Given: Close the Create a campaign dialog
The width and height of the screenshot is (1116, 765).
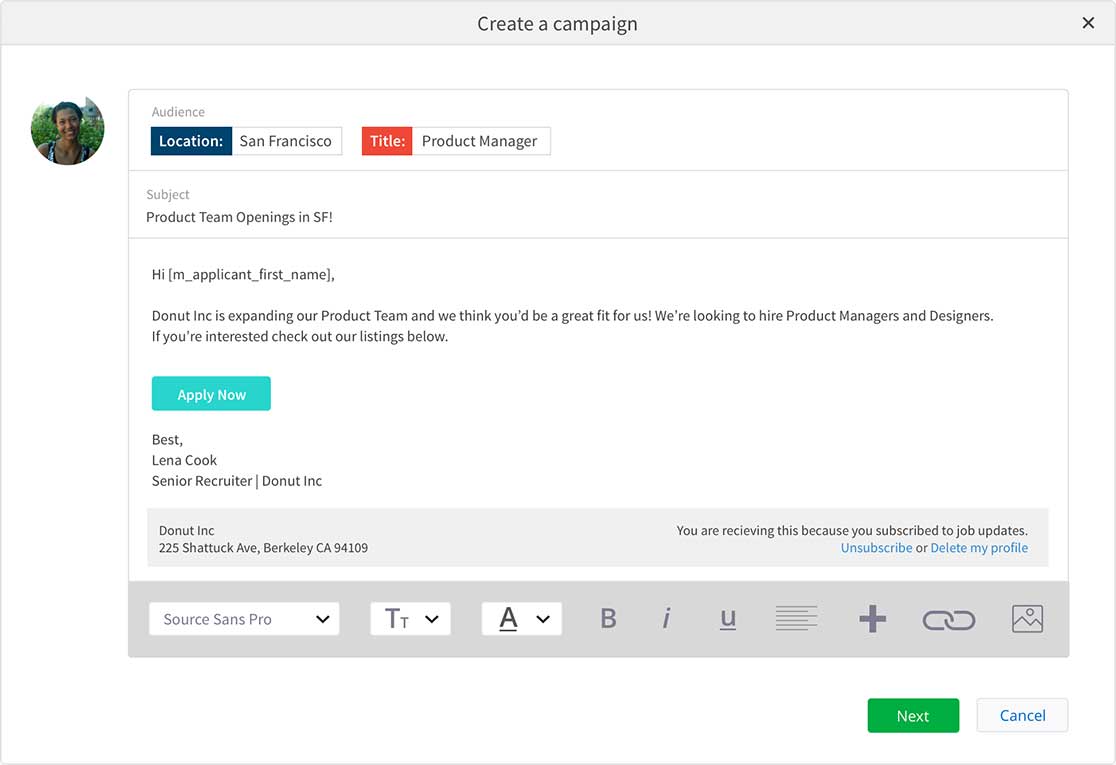Looking at the screenshot, I should (1088, 23).
